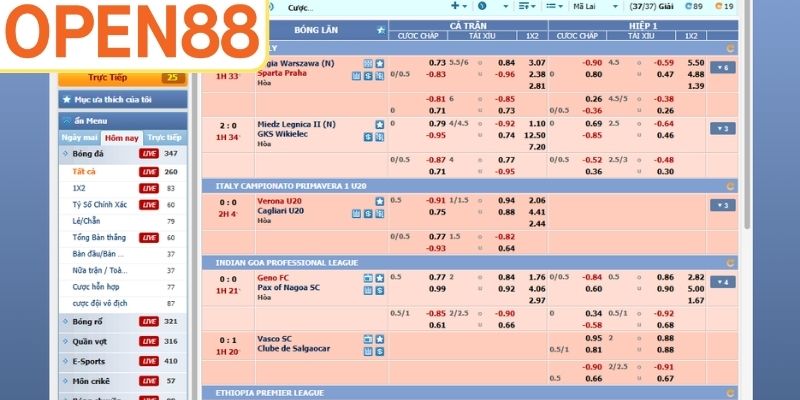
Task: Open the Tỷ Số Chính Xác bet type
Action: coord(99,204)
